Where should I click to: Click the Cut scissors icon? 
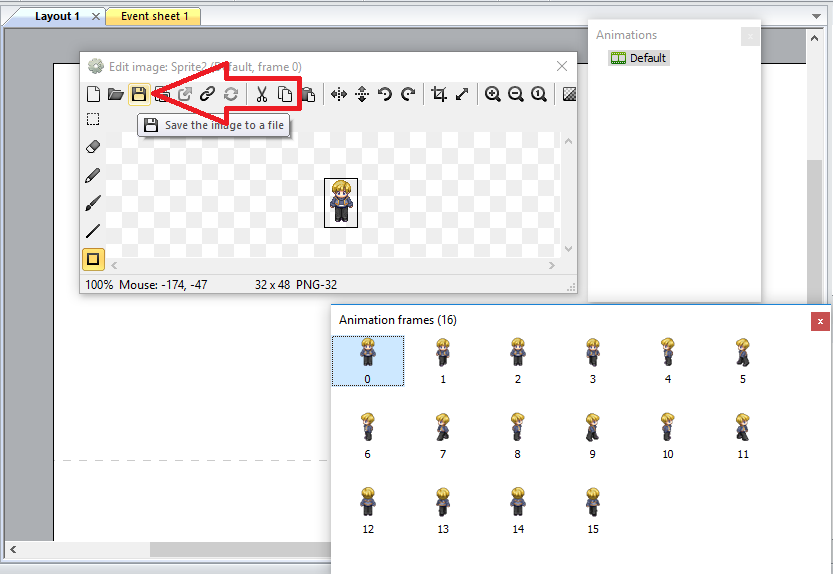261,95
